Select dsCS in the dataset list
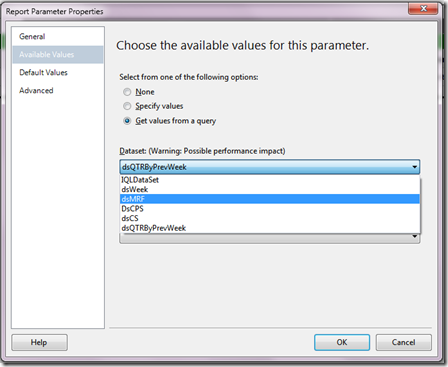This screenshot has width=448, height=367. pos(270,218)
